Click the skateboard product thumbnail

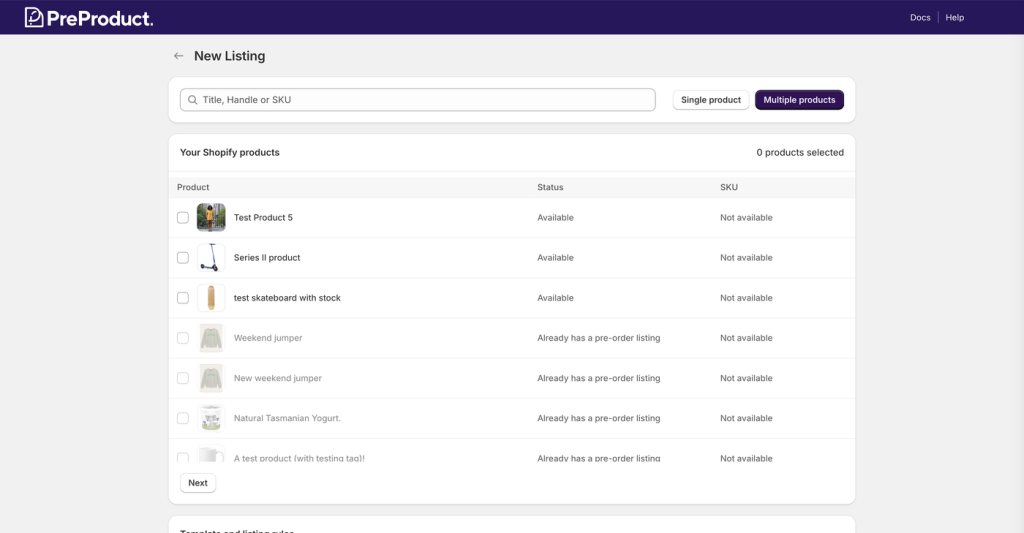pyautogui.click(x=211, y=298)
